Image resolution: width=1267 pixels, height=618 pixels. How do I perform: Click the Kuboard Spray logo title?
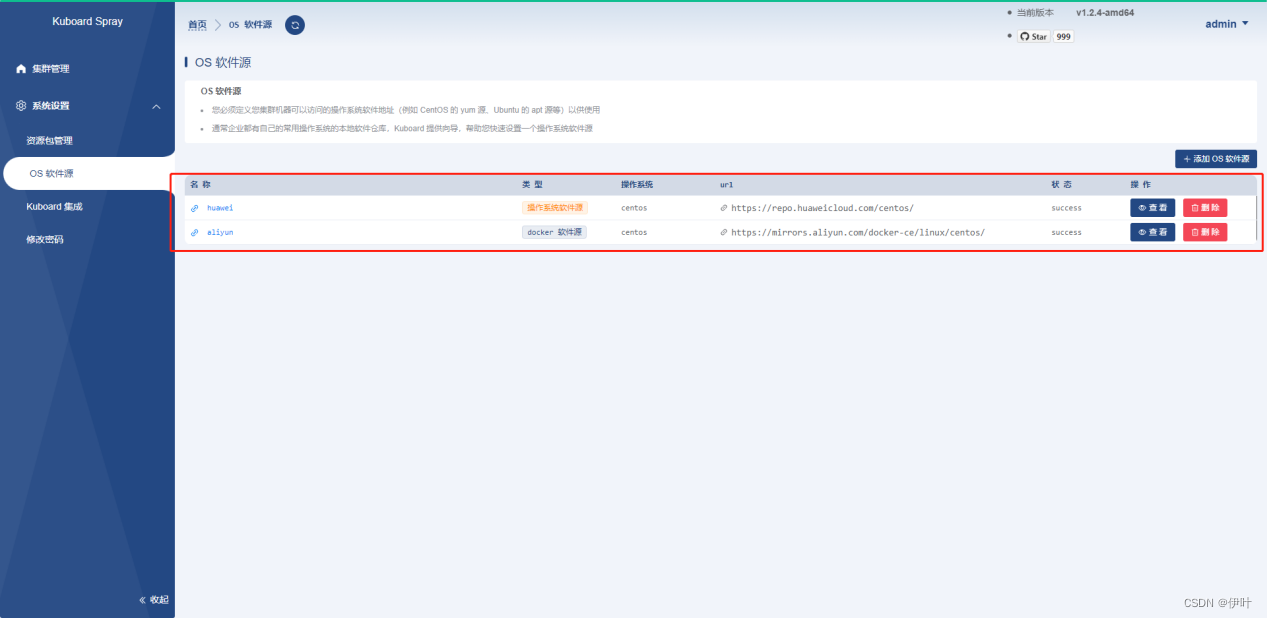[88, 21]
